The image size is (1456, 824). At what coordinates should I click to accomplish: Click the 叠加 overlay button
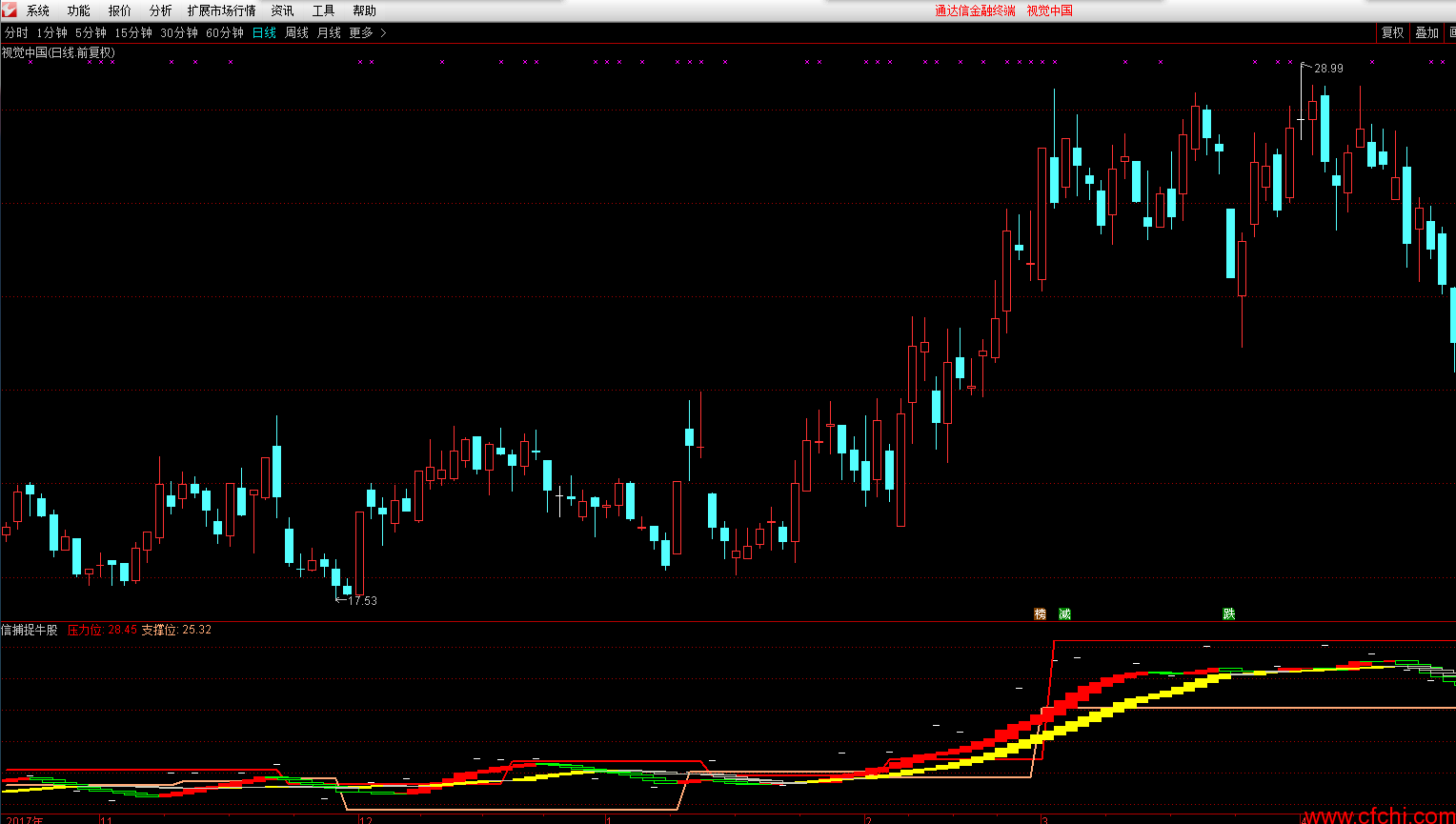1426,32
